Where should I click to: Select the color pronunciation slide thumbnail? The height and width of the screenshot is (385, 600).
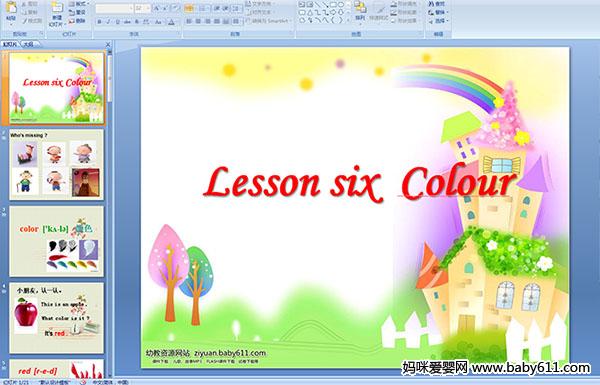tap(56, 241)
